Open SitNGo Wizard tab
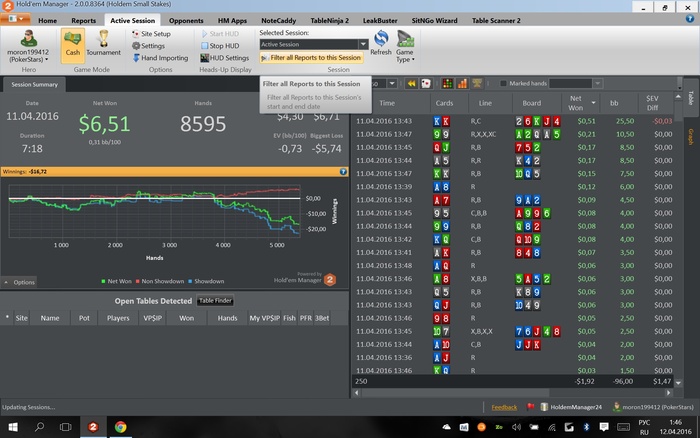 click(x=434, y=21)
